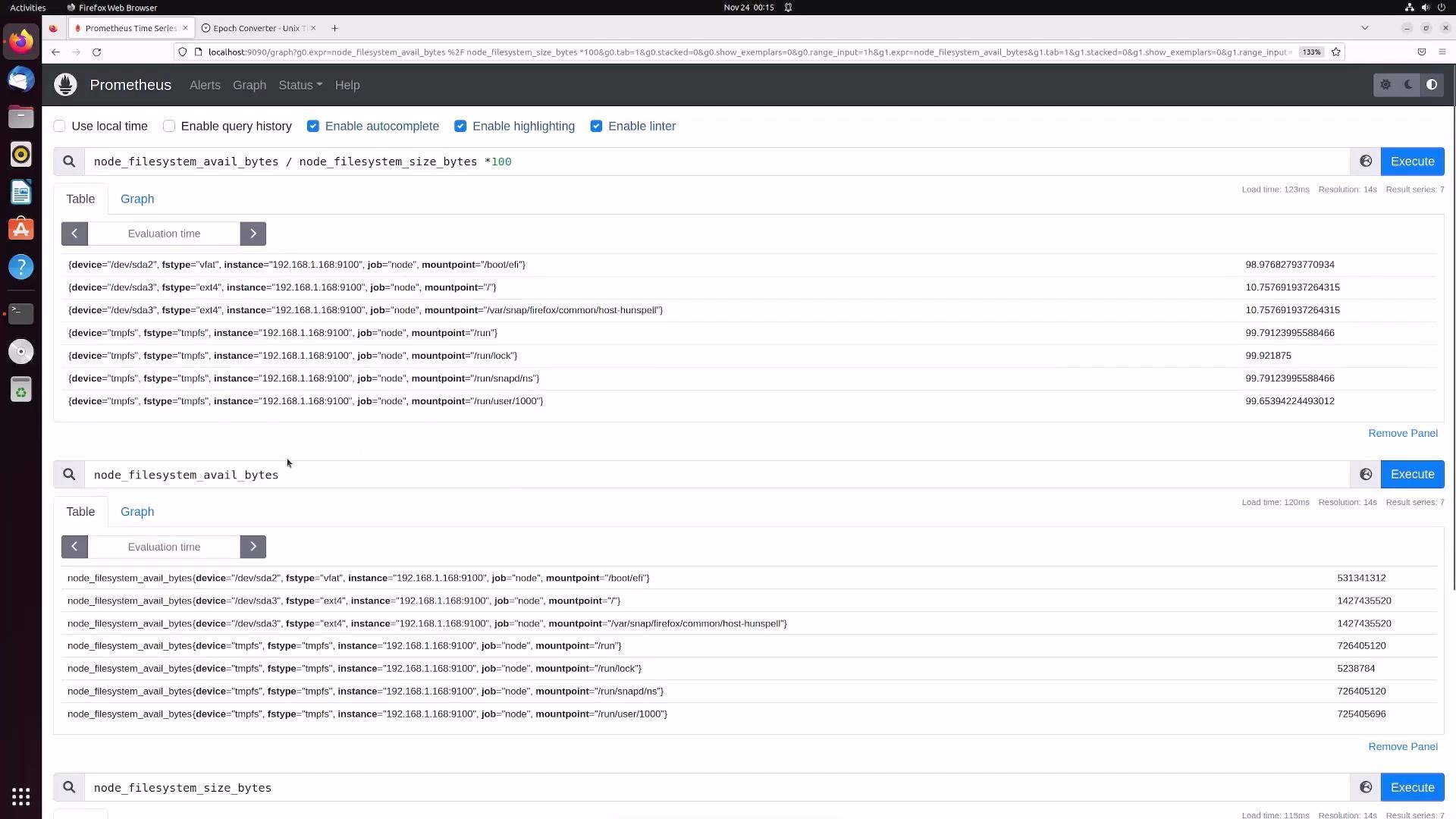Open Ubuntu Software from the dock
This screenshot has width=1456, height=819.
click(21, 229)
